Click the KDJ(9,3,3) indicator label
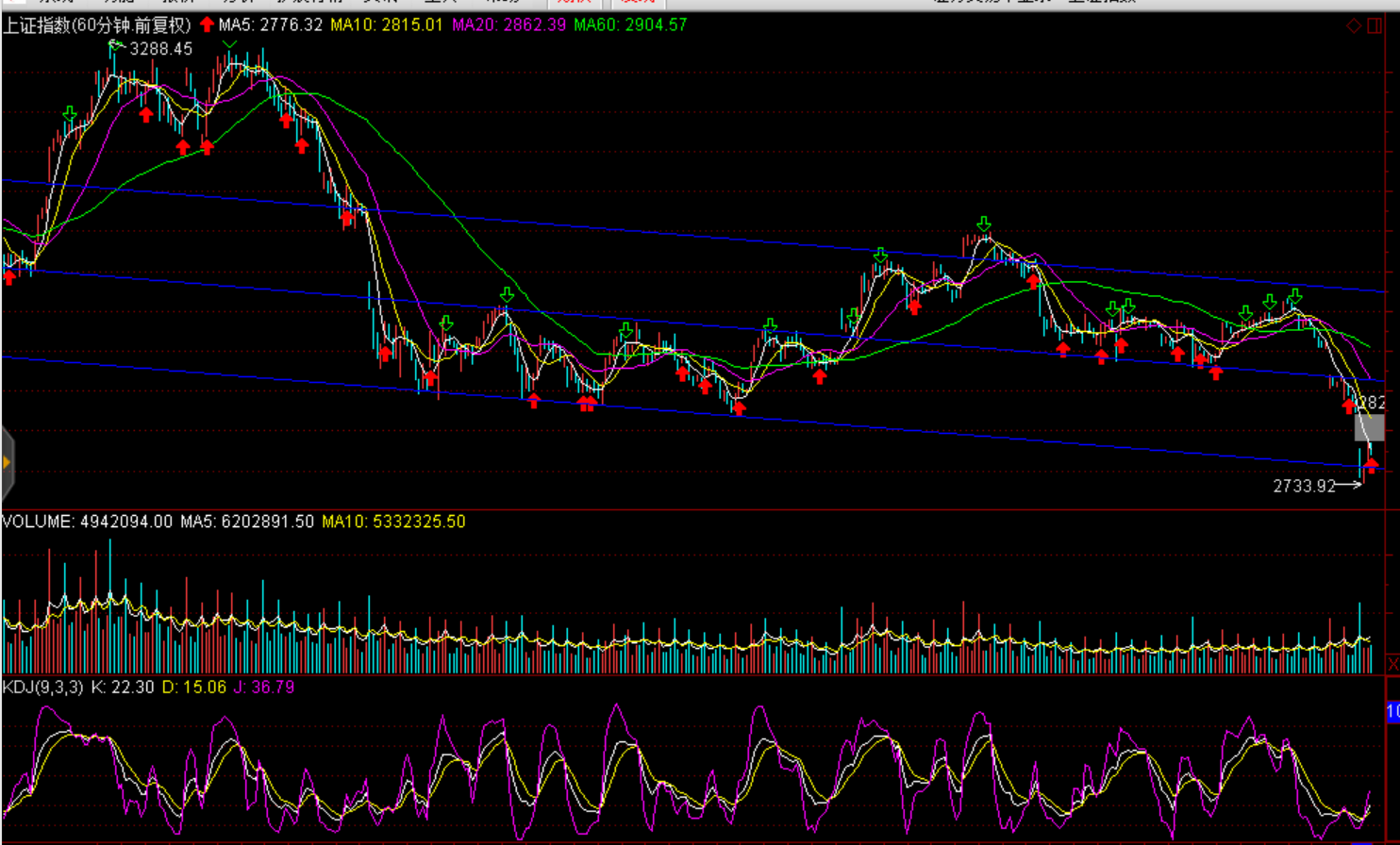The image size is (1400, 845). (x=43, y=688)
